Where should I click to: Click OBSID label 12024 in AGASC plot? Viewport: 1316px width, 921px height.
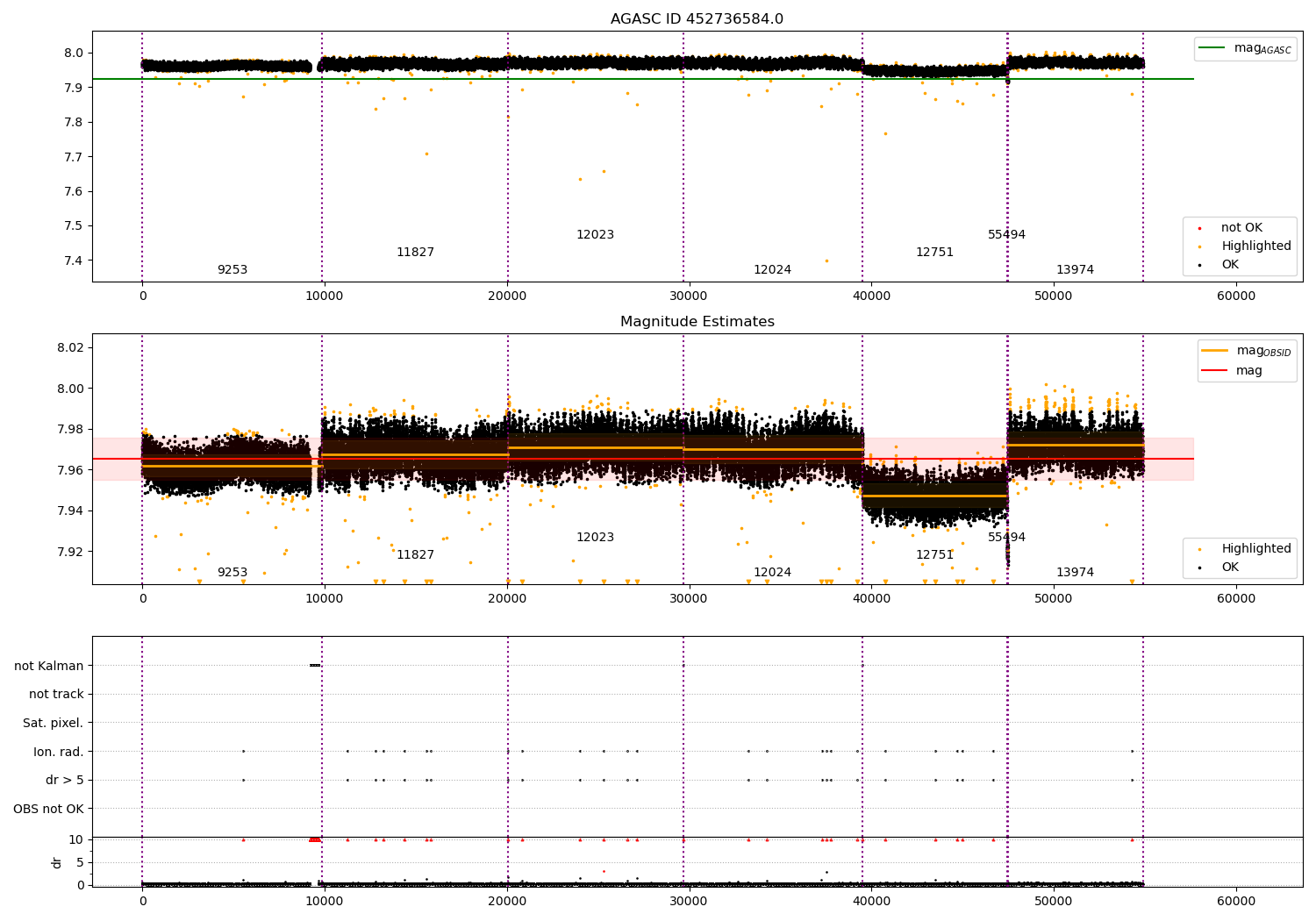772,270
